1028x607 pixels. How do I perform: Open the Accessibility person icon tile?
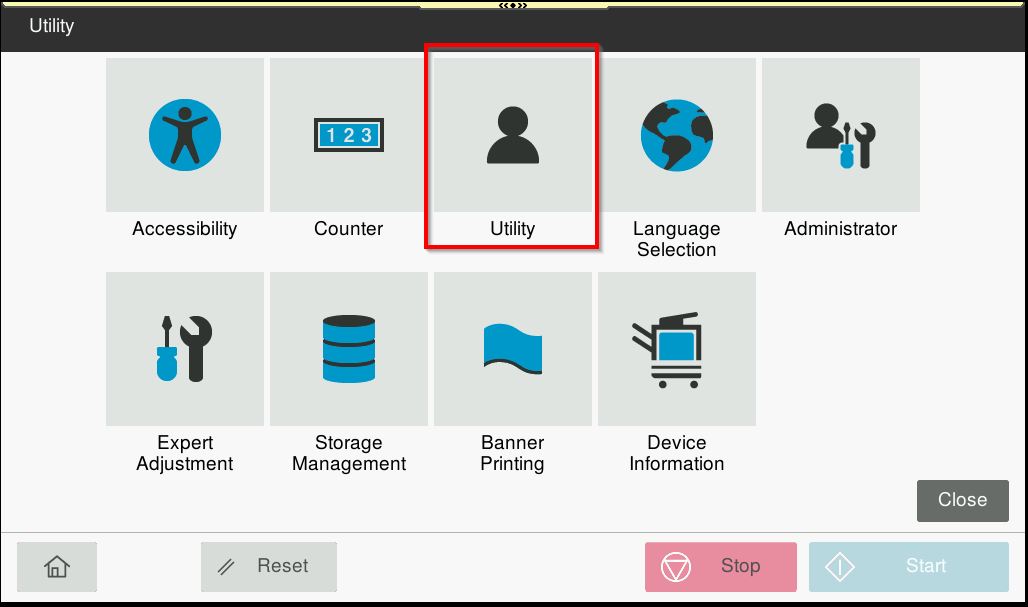(x=185, y=135)
